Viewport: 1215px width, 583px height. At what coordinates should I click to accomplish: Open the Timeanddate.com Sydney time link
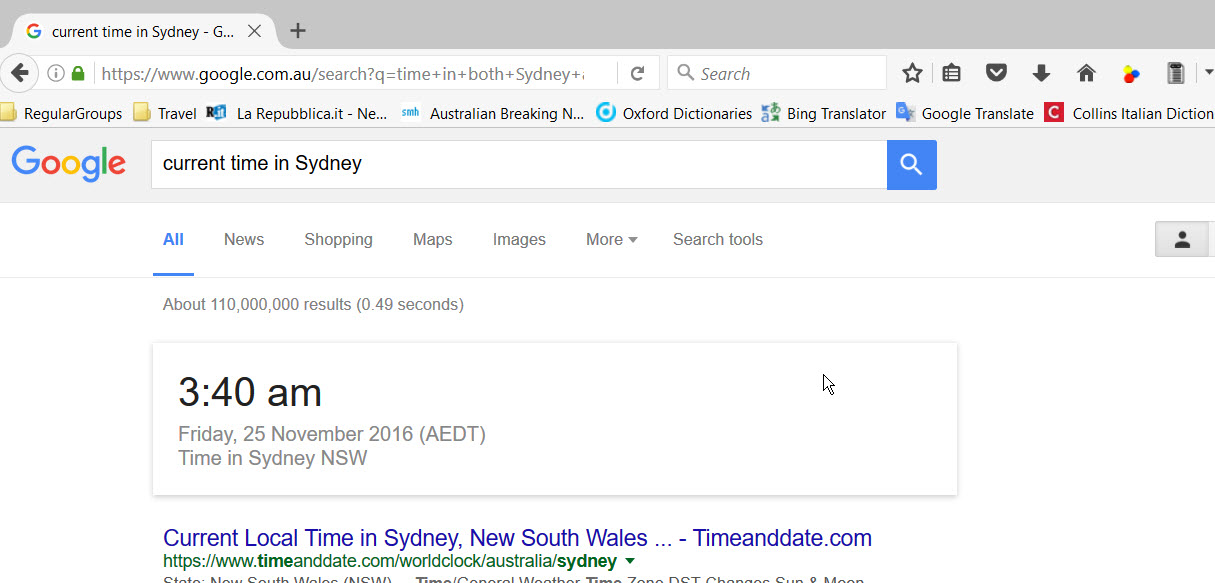click(517, 538)
